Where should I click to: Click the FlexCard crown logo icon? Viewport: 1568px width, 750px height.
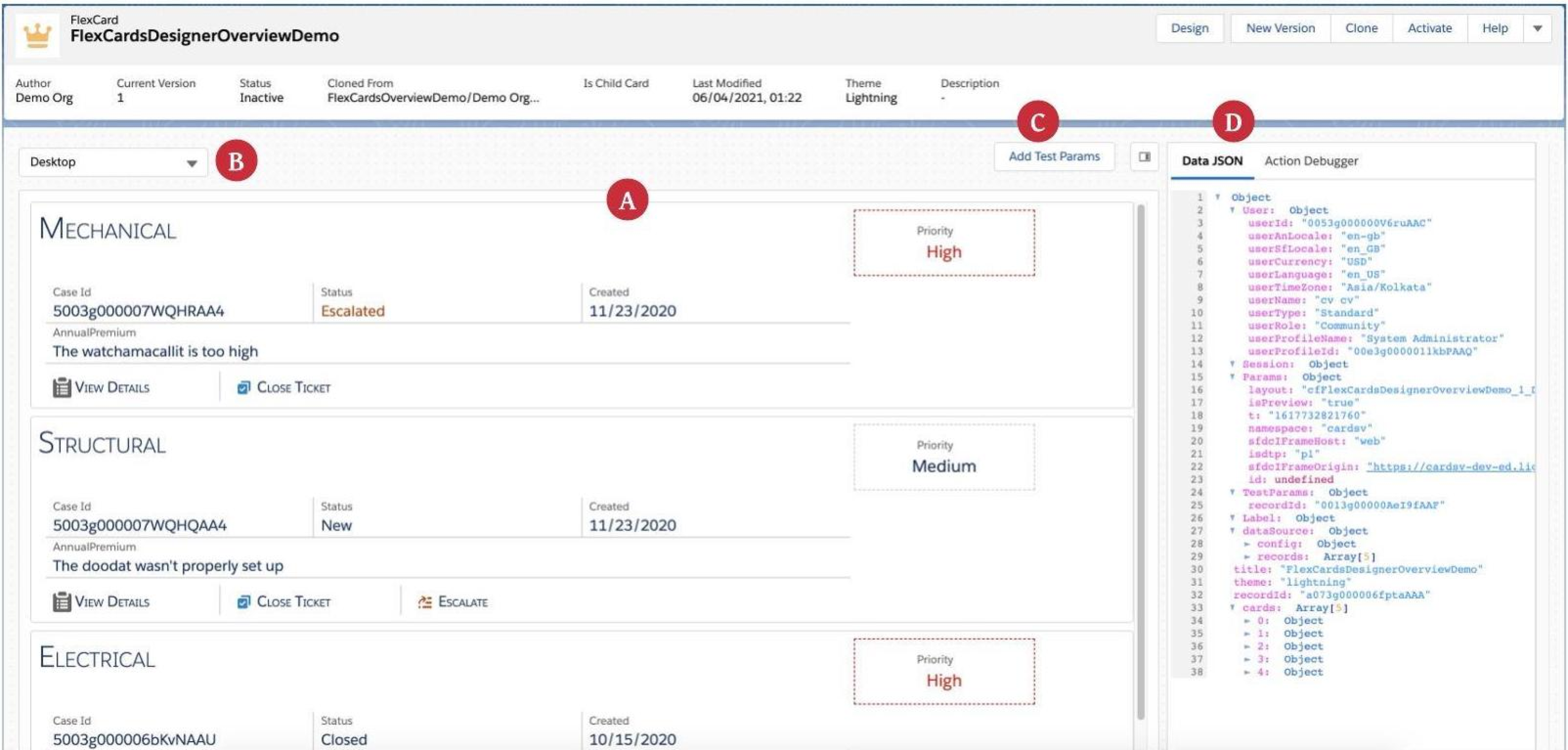(x=37, y=35)
